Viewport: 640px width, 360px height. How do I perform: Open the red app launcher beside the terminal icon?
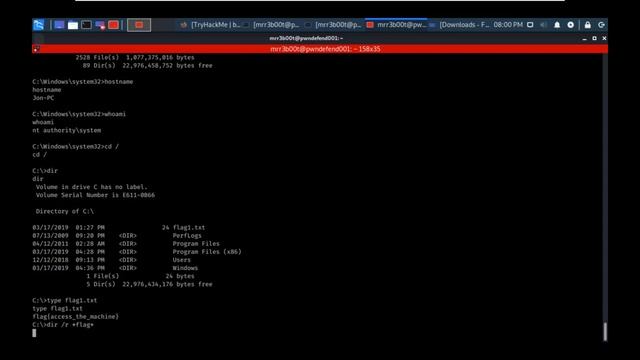click(x=113, y=25)
